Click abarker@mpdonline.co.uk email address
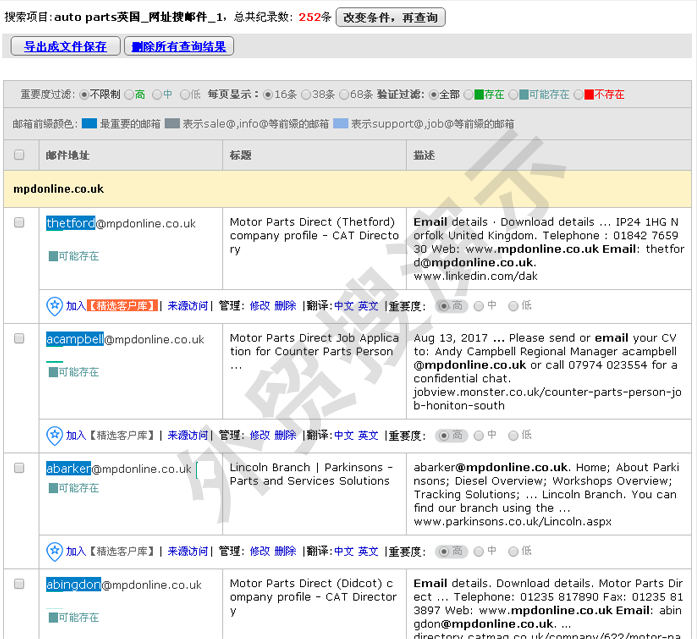This screenshot has height=639, width=697. pos(119,469)
